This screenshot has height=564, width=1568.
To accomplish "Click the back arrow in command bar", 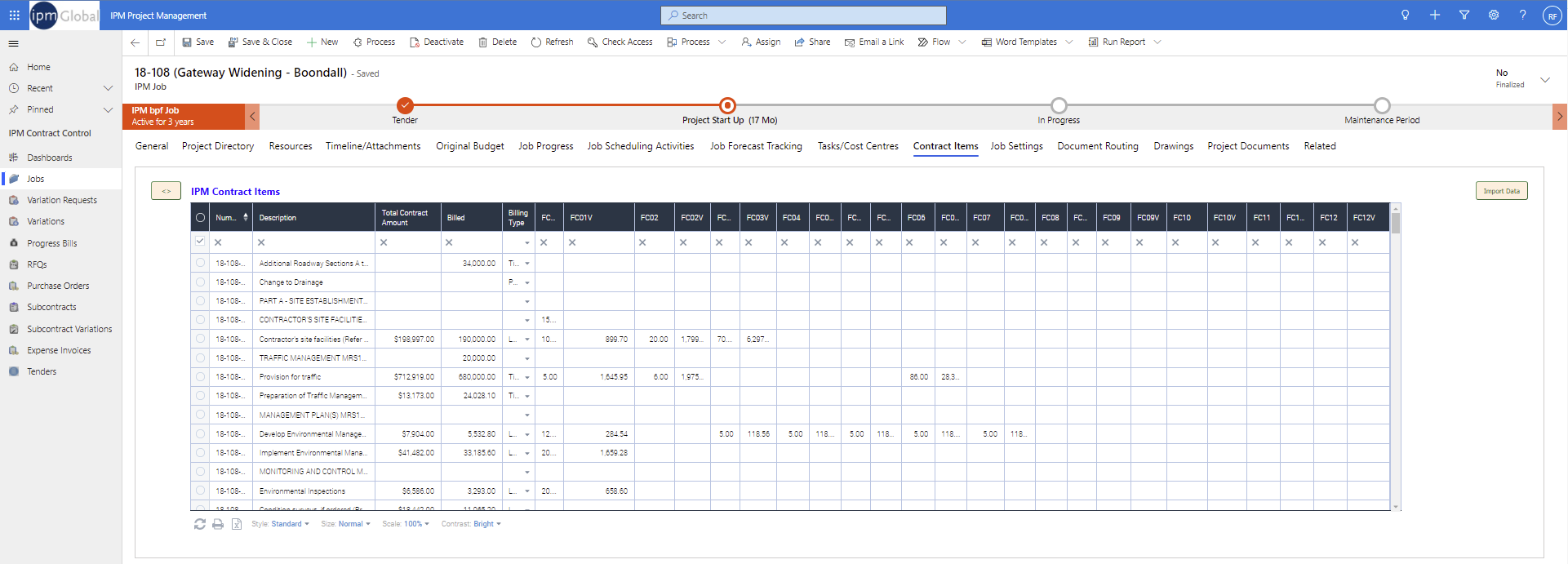I will pos(135,42).
